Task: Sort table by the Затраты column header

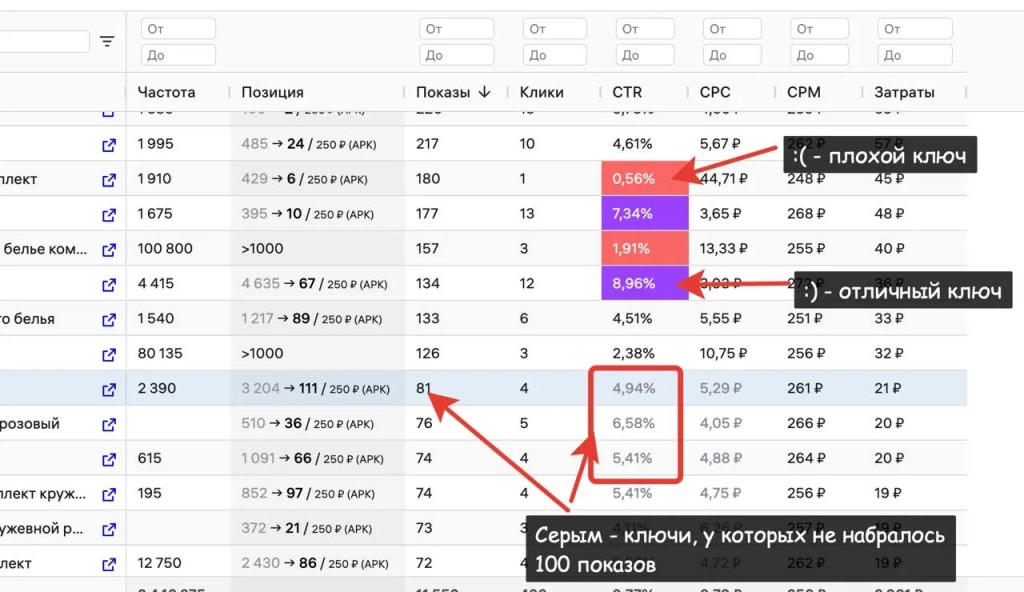Action: (x=904, y=92)
